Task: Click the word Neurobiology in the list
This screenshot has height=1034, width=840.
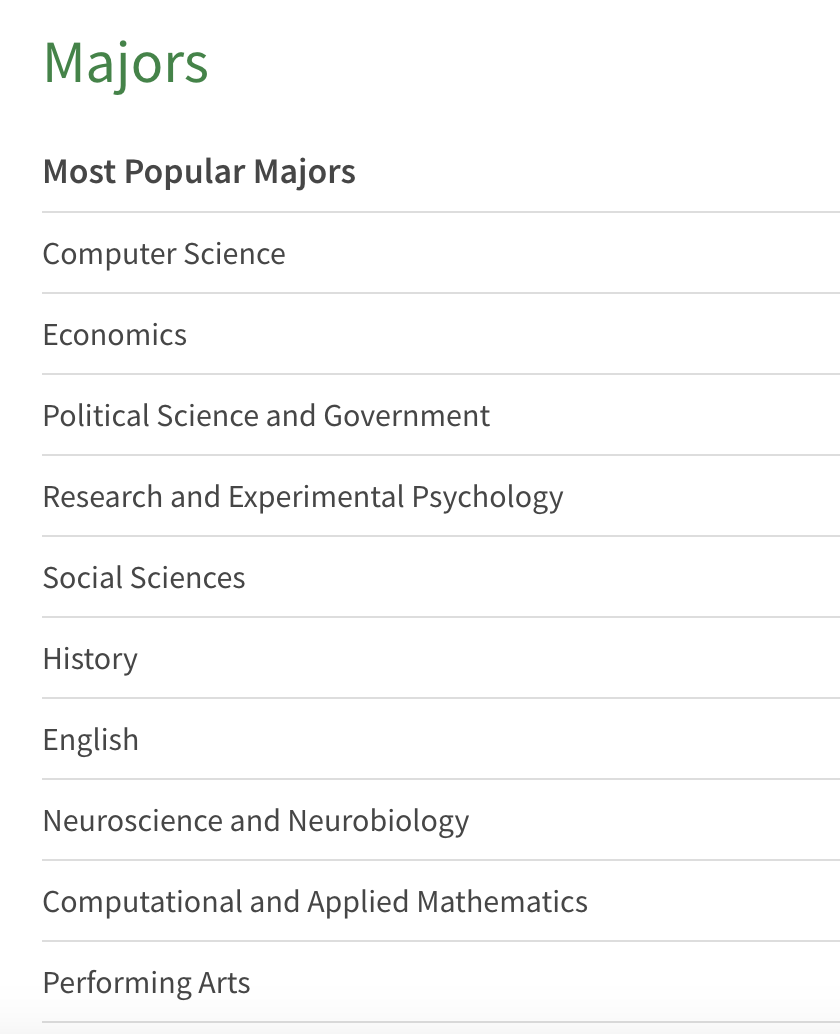Action: (x=378, y=822)
